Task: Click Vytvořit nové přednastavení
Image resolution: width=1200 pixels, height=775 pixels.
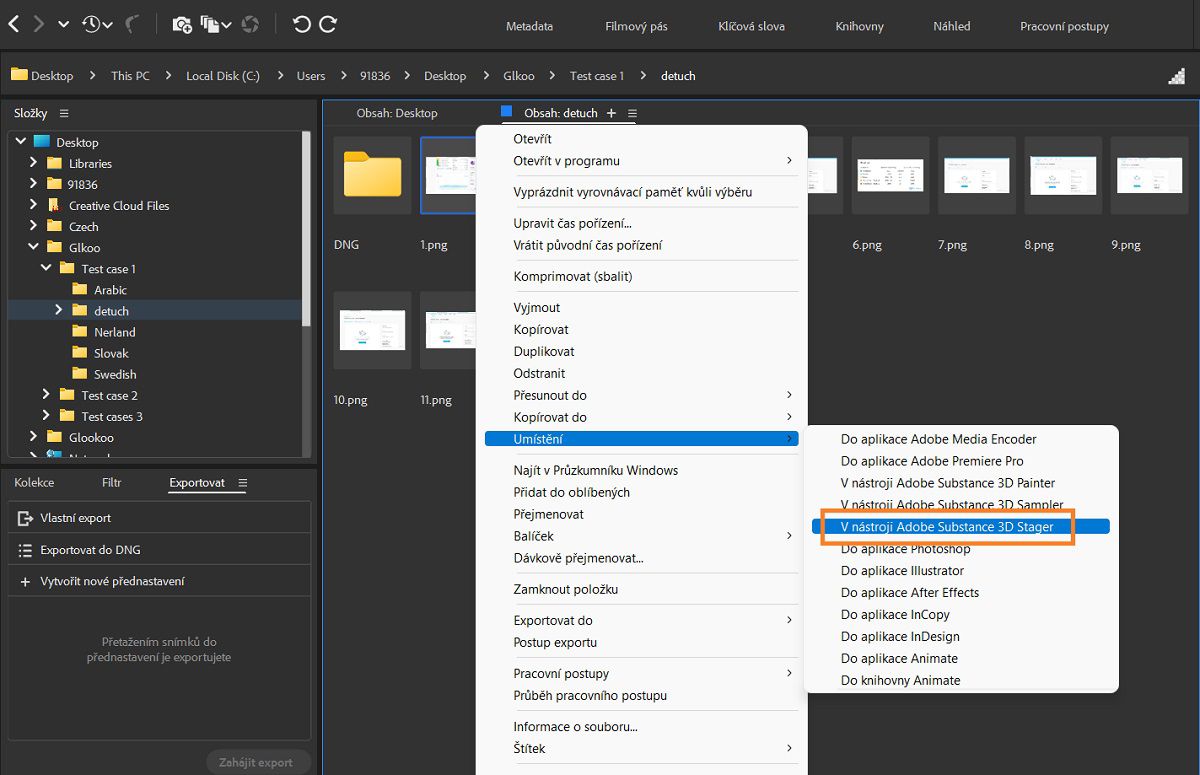Action: tap(112, 581)
